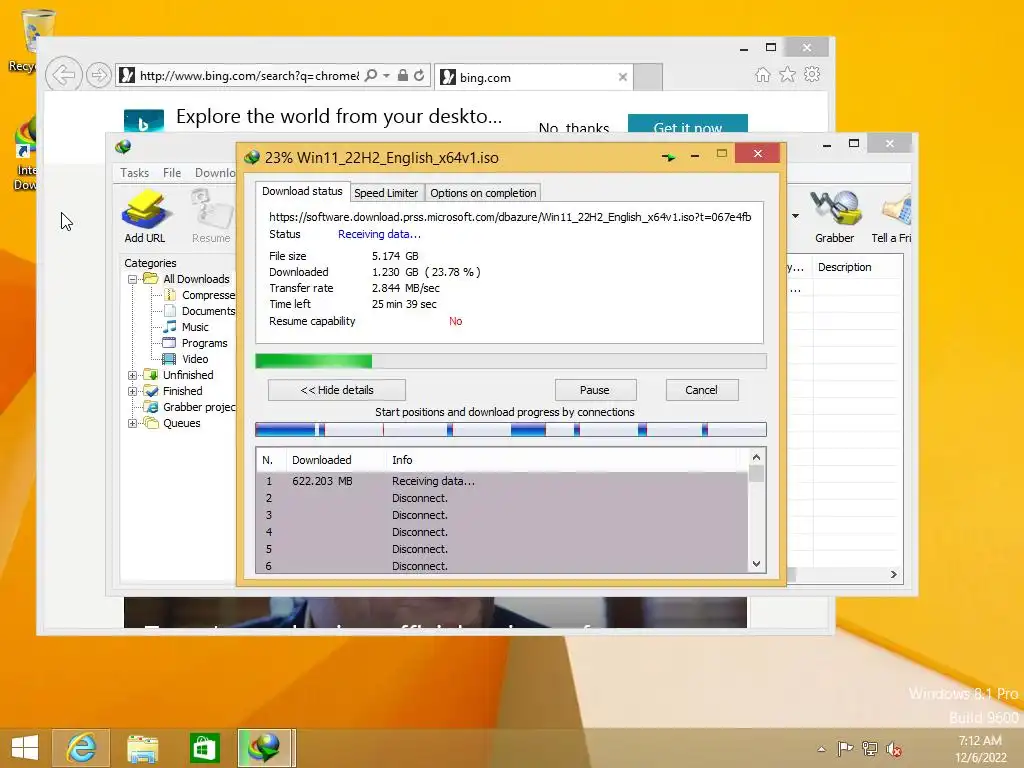
Task: Expand the Finished category node
Action: 132,391
